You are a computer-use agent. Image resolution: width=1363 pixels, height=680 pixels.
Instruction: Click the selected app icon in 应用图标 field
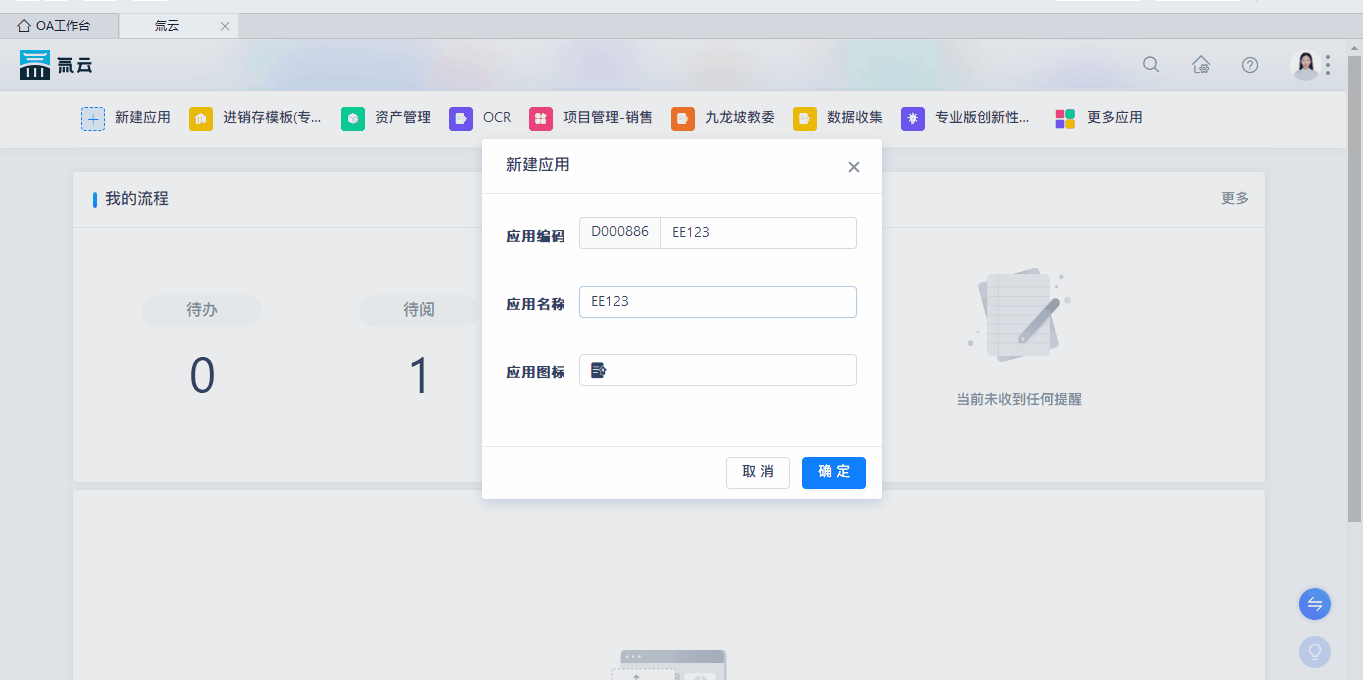[x=598, y=370]
